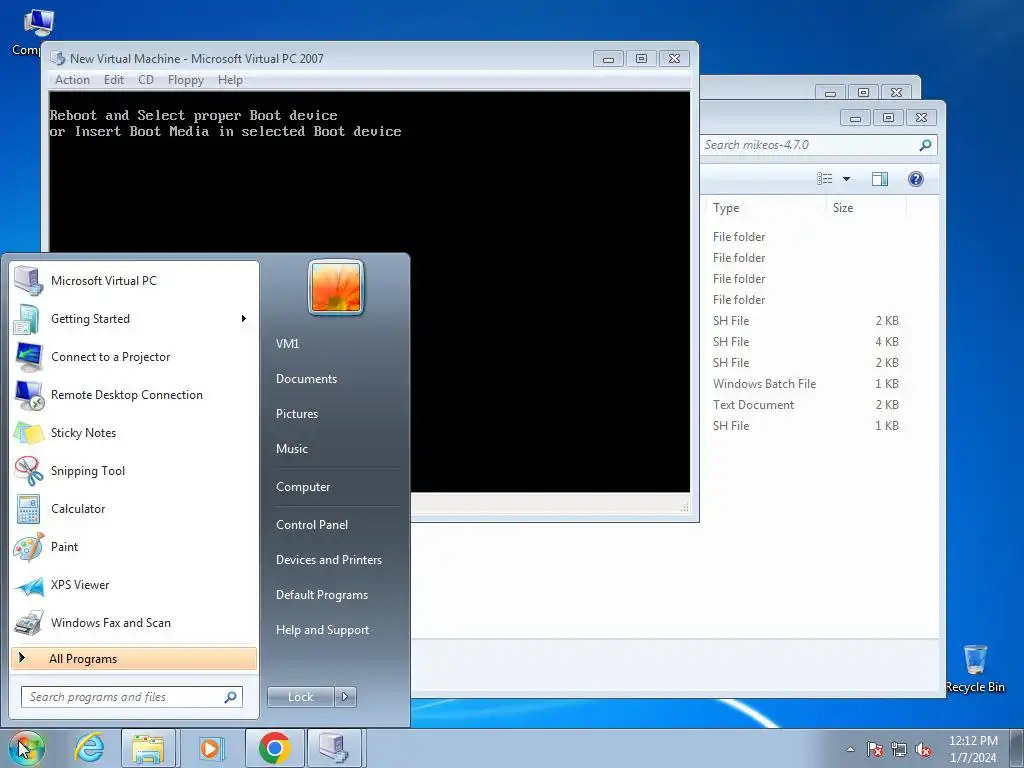1024x768 pixels.
Task: Open the clock showing 12:12 PM
Action: 973,749
